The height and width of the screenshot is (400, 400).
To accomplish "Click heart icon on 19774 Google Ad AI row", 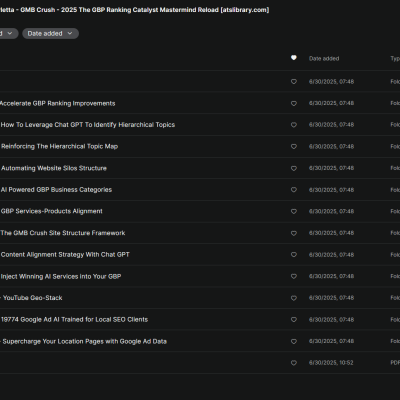I will [294, 319].
